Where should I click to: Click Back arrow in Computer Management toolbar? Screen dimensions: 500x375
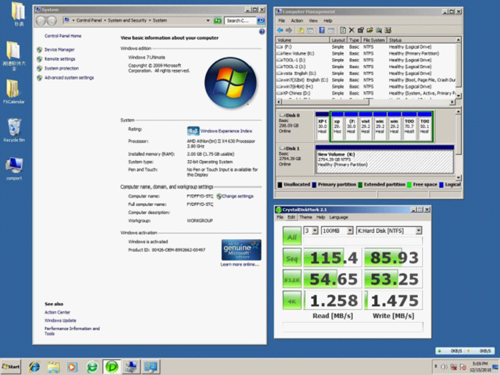point(280,30)
